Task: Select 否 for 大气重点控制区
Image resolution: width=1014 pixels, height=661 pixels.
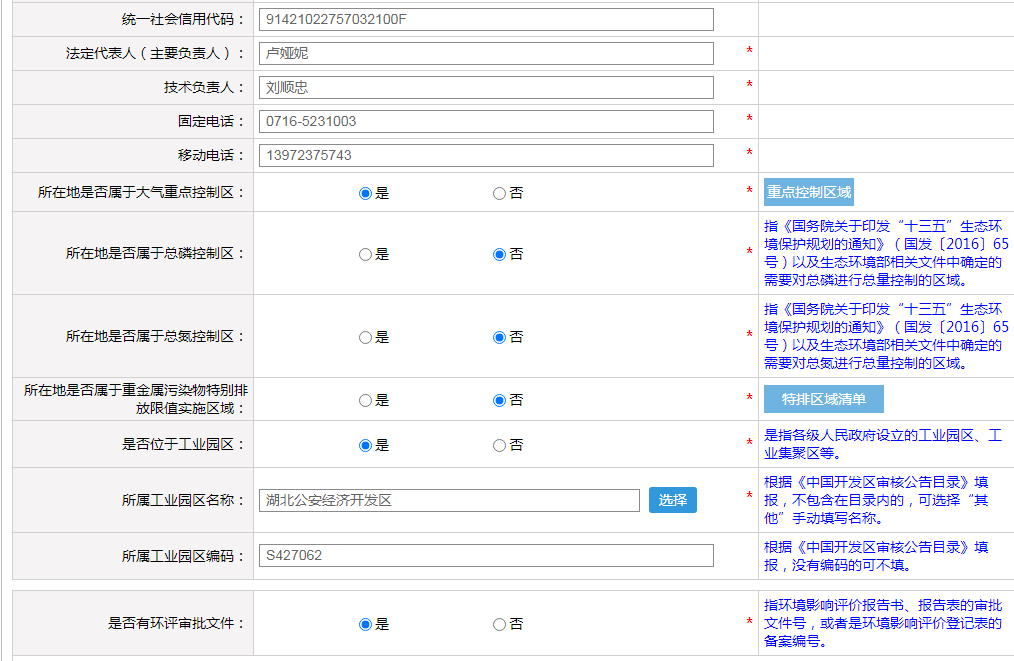Action: tap(499, 193)
